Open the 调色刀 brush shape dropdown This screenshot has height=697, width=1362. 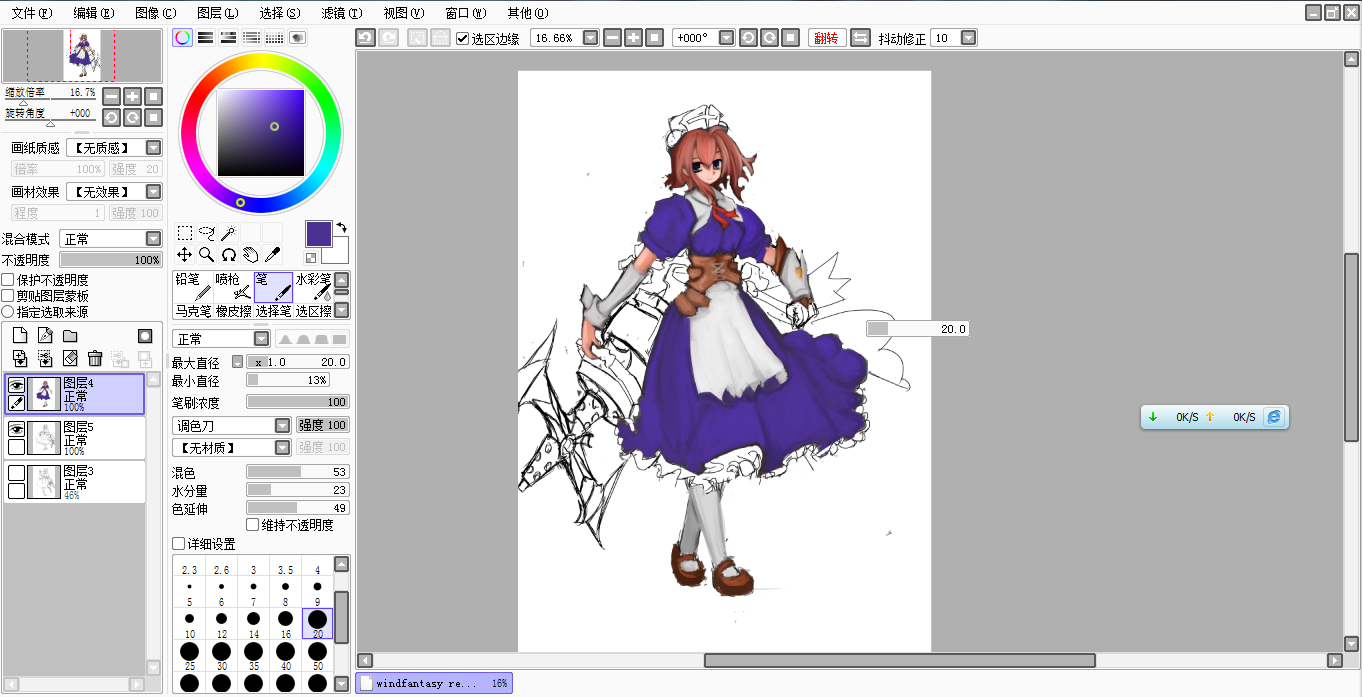[x=231, y=426]
